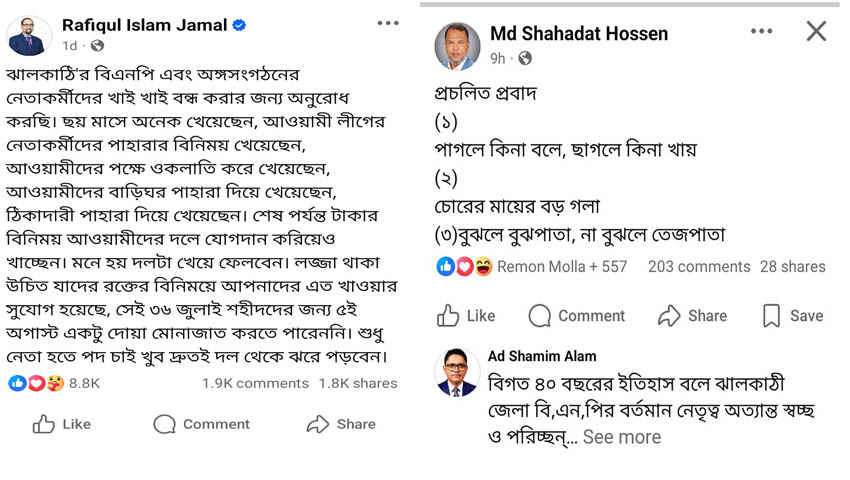The width and height of the screenshot is (850, 480).
Task: Like Rafiqul Islam Jamal's post
Action: pos(62,424)
